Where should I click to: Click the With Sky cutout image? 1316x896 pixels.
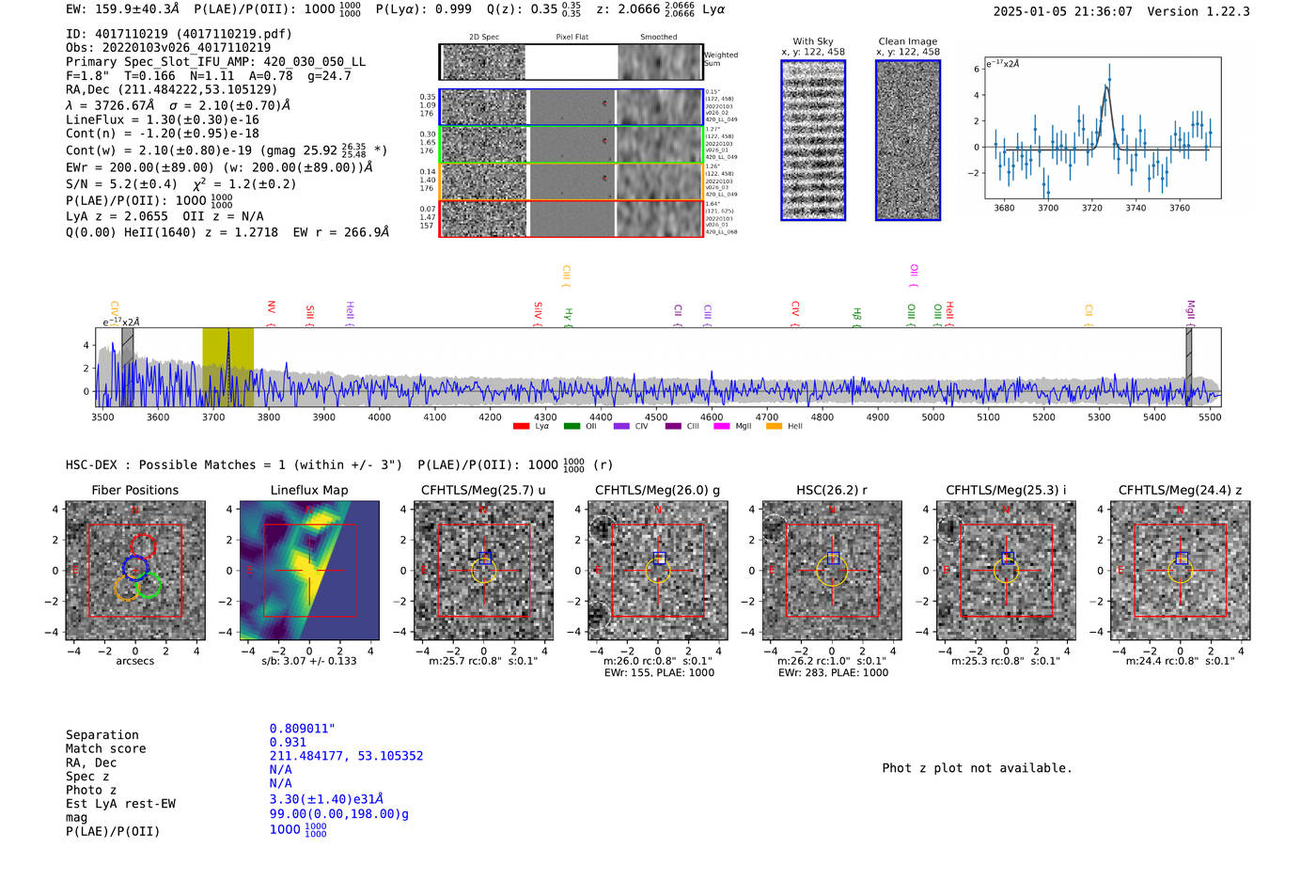coord(813,140)
